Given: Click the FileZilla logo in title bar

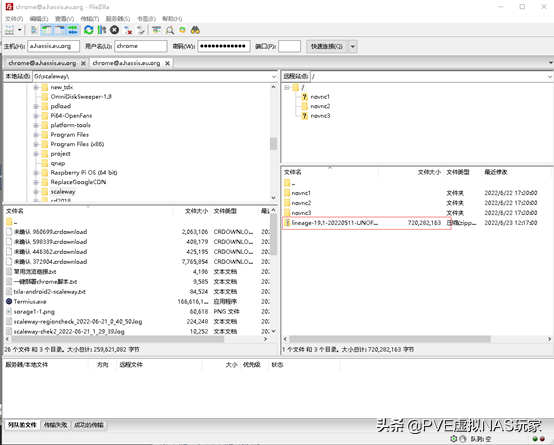Looking at the screenshot, I should (10, 7).
